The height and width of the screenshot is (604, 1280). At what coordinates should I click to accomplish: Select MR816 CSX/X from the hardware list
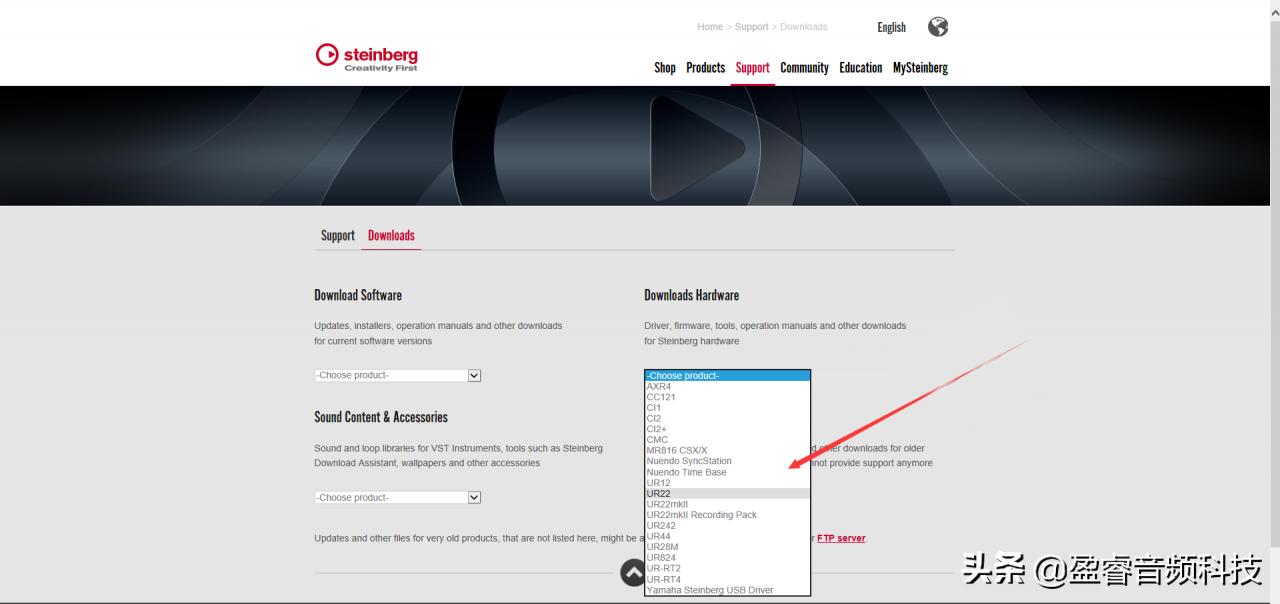tap(727, 451)
